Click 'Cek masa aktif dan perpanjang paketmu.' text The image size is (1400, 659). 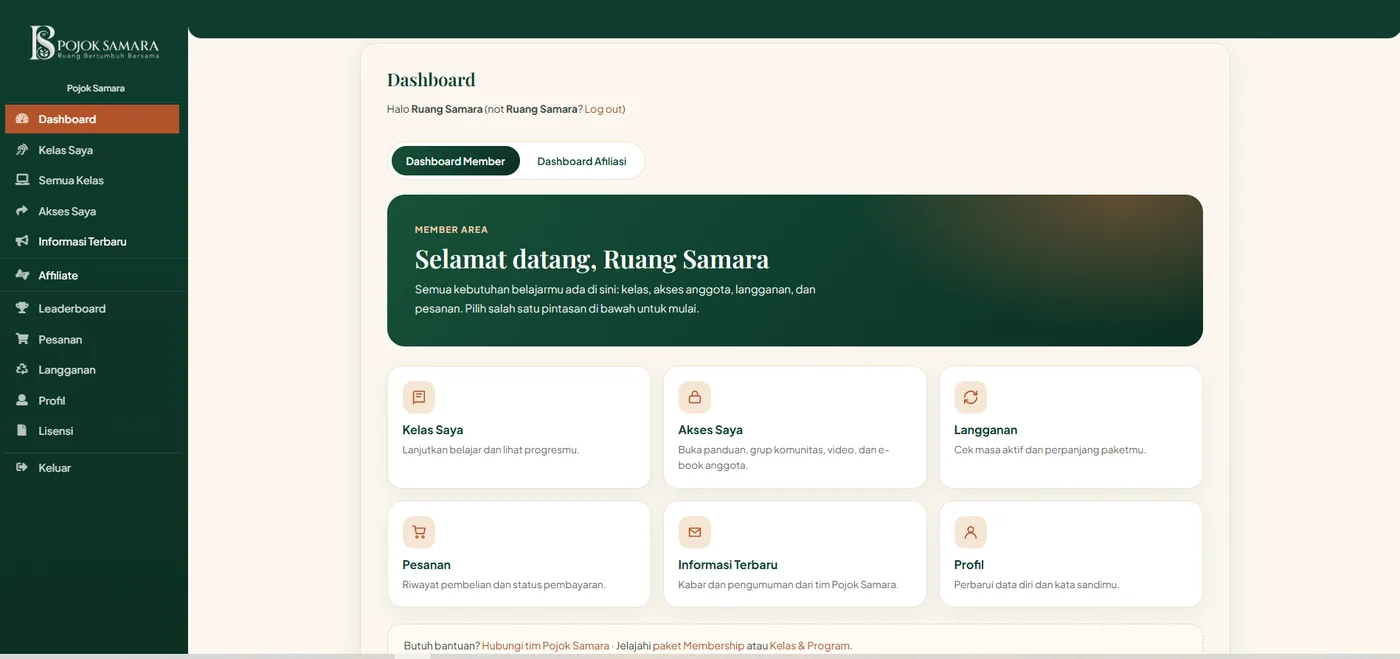(1050, 450)
